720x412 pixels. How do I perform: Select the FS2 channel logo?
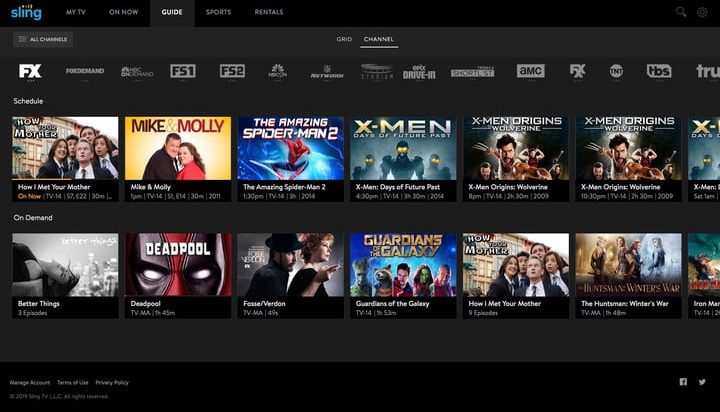232,71
